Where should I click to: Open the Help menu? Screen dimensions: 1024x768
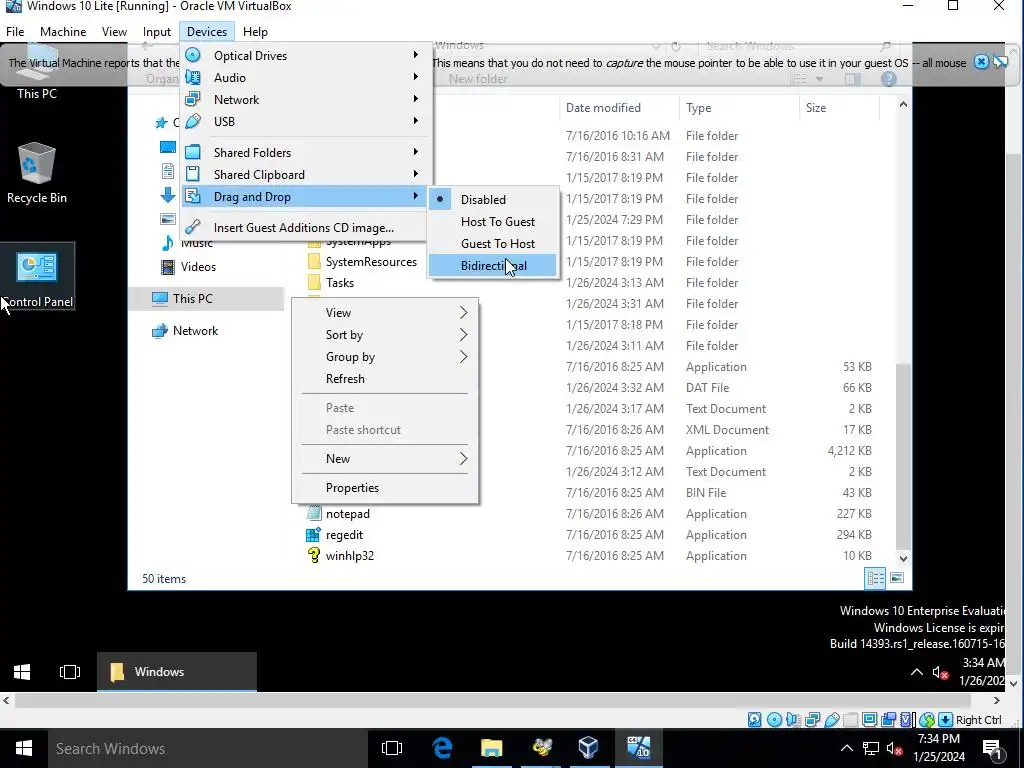tap(255, 31)
